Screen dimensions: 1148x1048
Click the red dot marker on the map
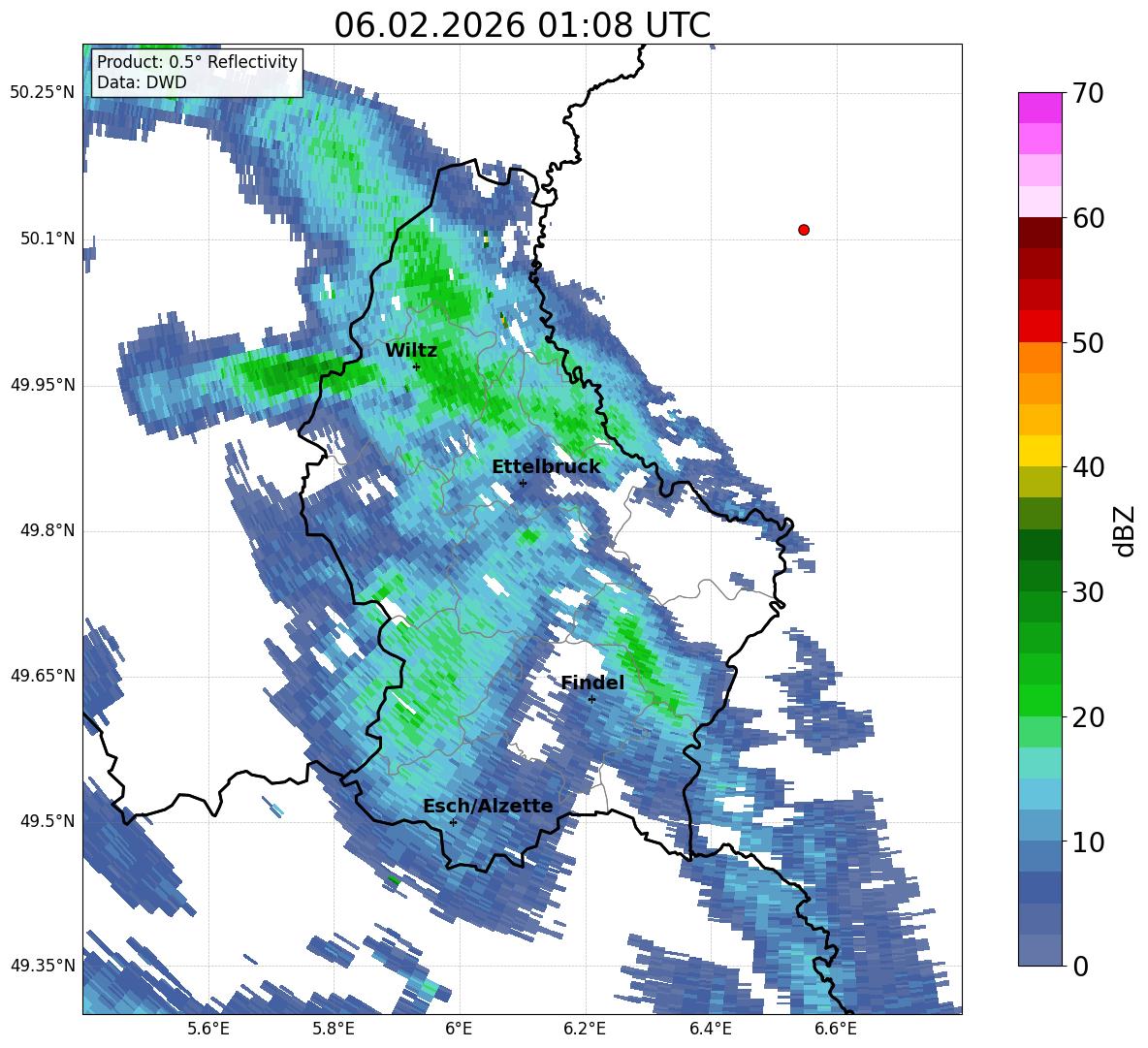[x=803, y=230]
